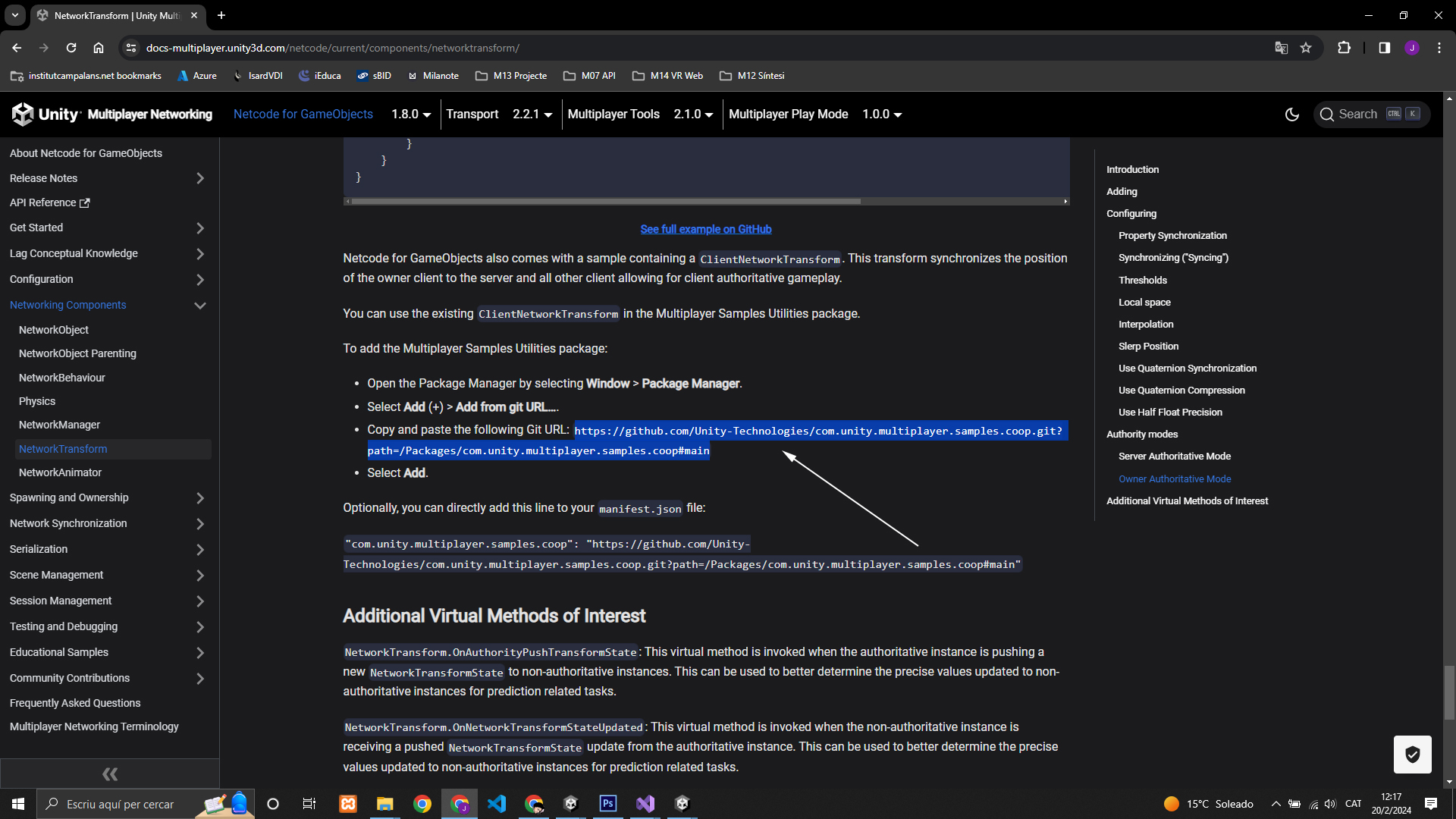Open the NetworkAnimator sidebar page
This screenshot has width=1456, height=819.
click(x=60, y=472)
